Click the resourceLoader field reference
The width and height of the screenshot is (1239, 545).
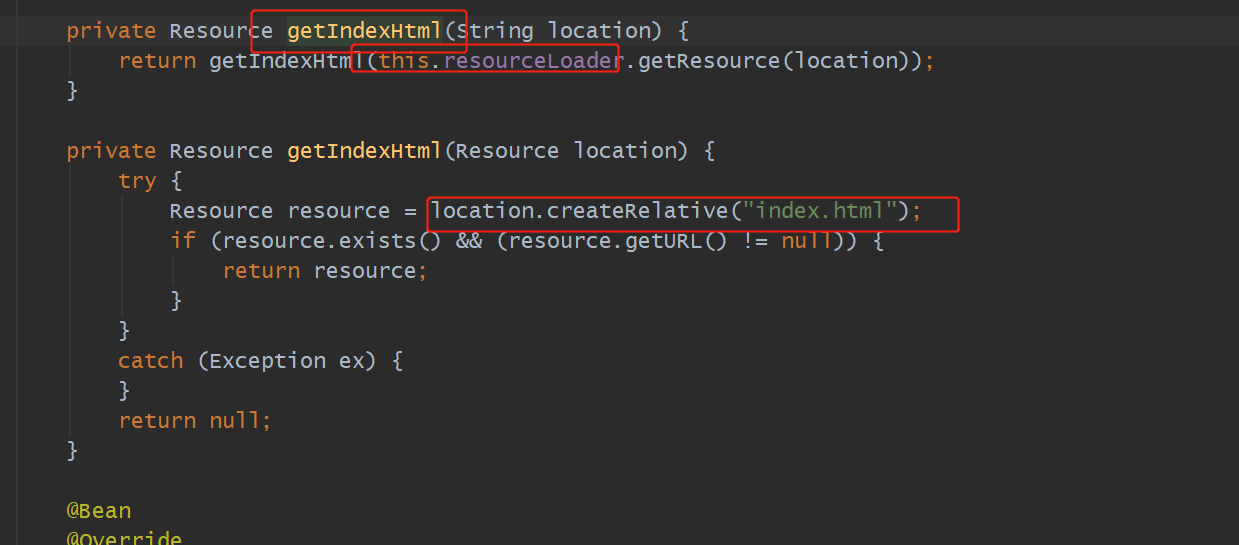pos(534,61)
